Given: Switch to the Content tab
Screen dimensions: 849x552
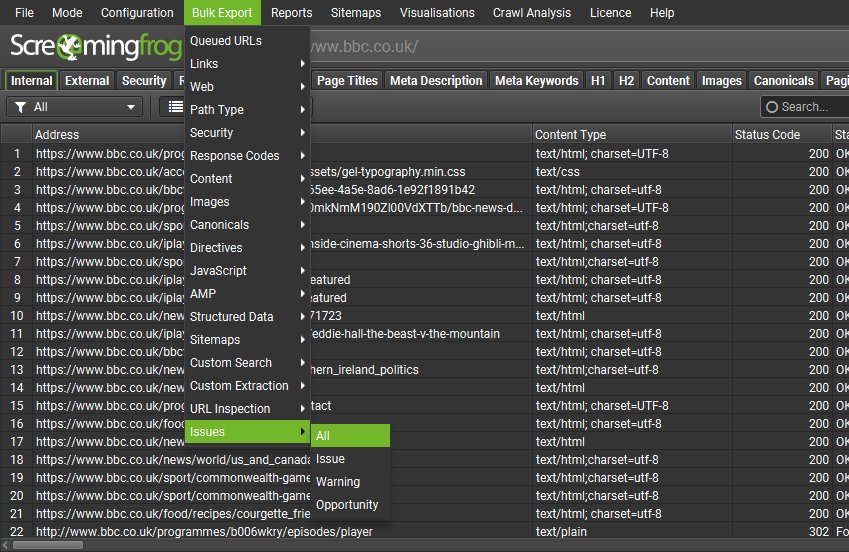Looking at the screenshot, I should tap(668, 81).
